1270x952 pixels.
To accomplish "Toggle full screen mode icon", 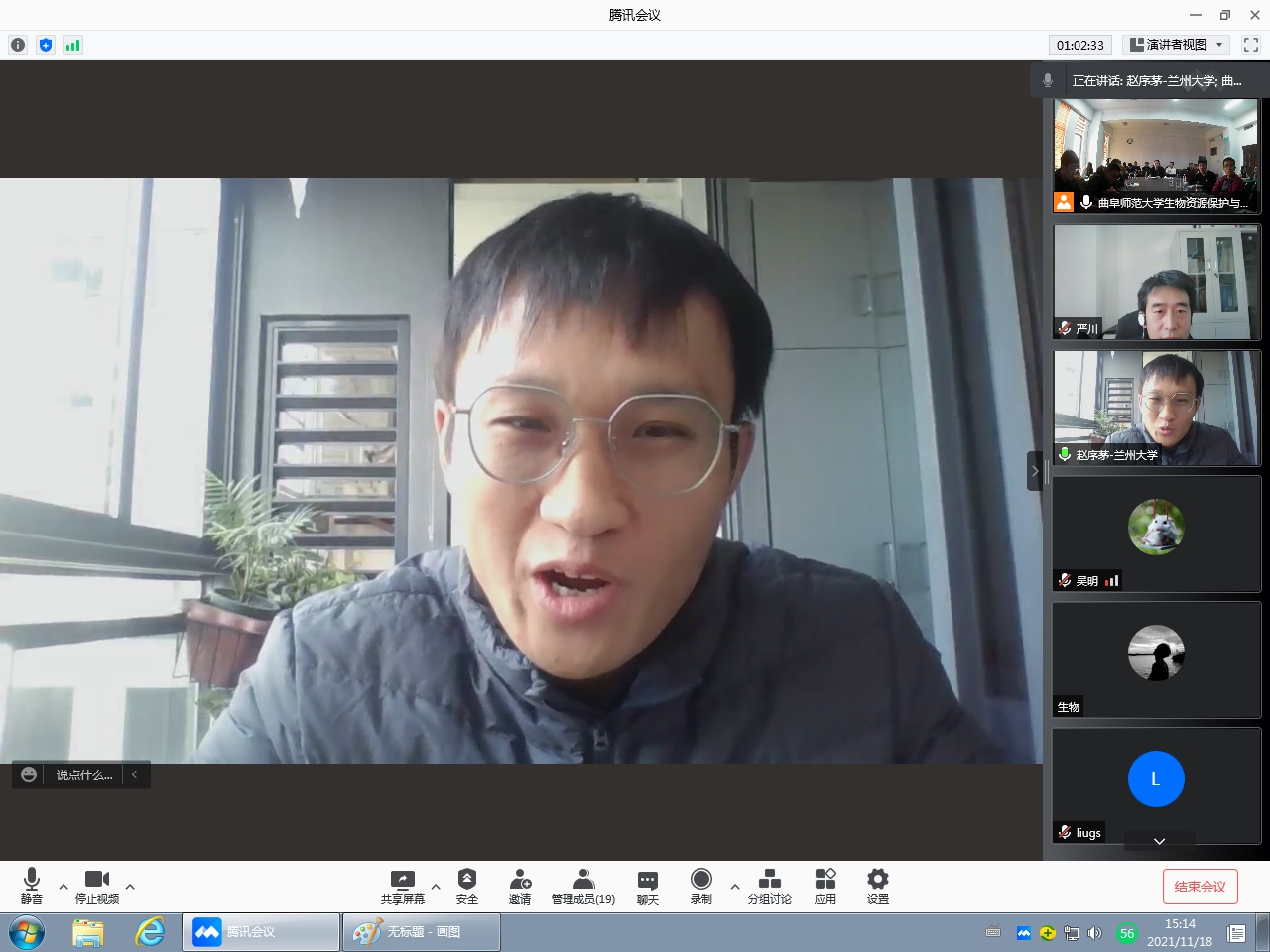I will tap(1250, 45).
